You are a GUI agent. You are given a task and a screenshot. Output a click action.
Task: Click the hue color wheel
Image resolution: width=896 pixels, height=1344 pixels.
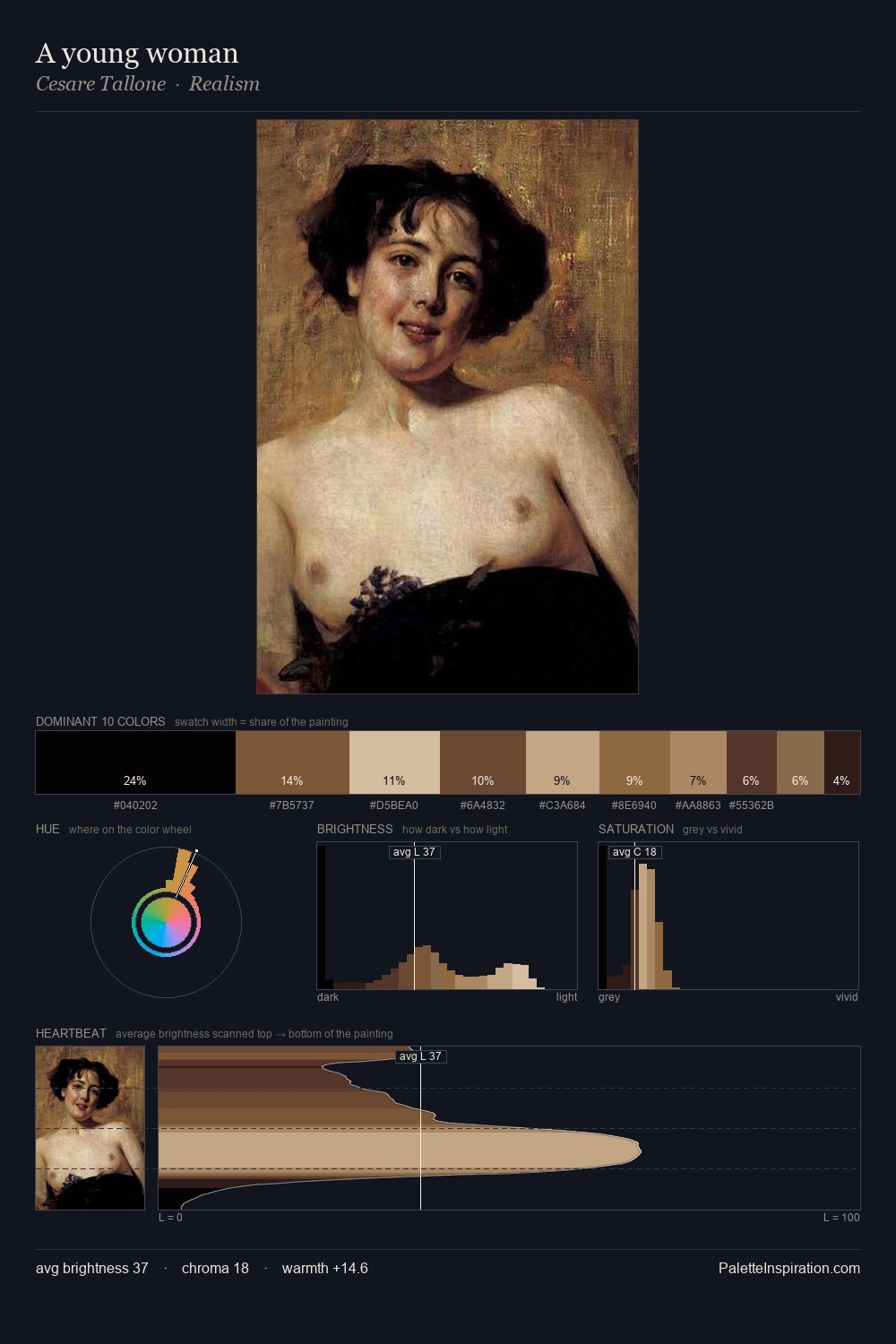[x=166, y=922]
